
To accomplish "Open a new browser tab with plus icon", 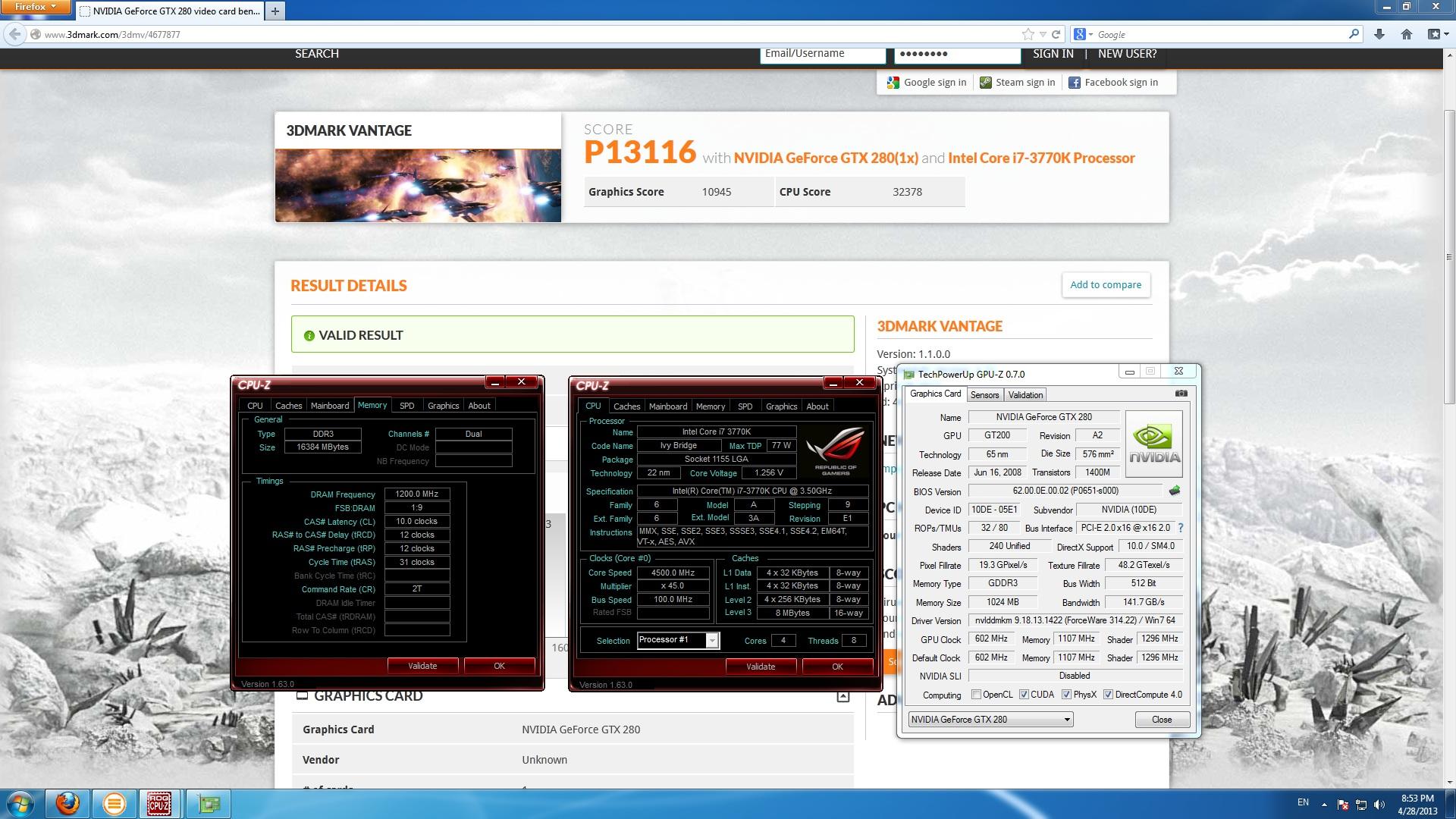I will tap(275, 11).
